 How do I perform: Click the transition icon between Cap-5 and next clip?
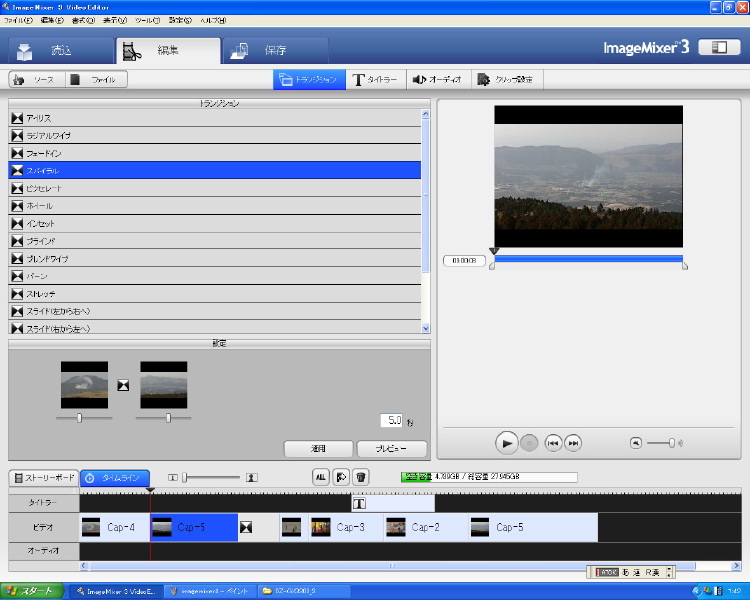245,527
